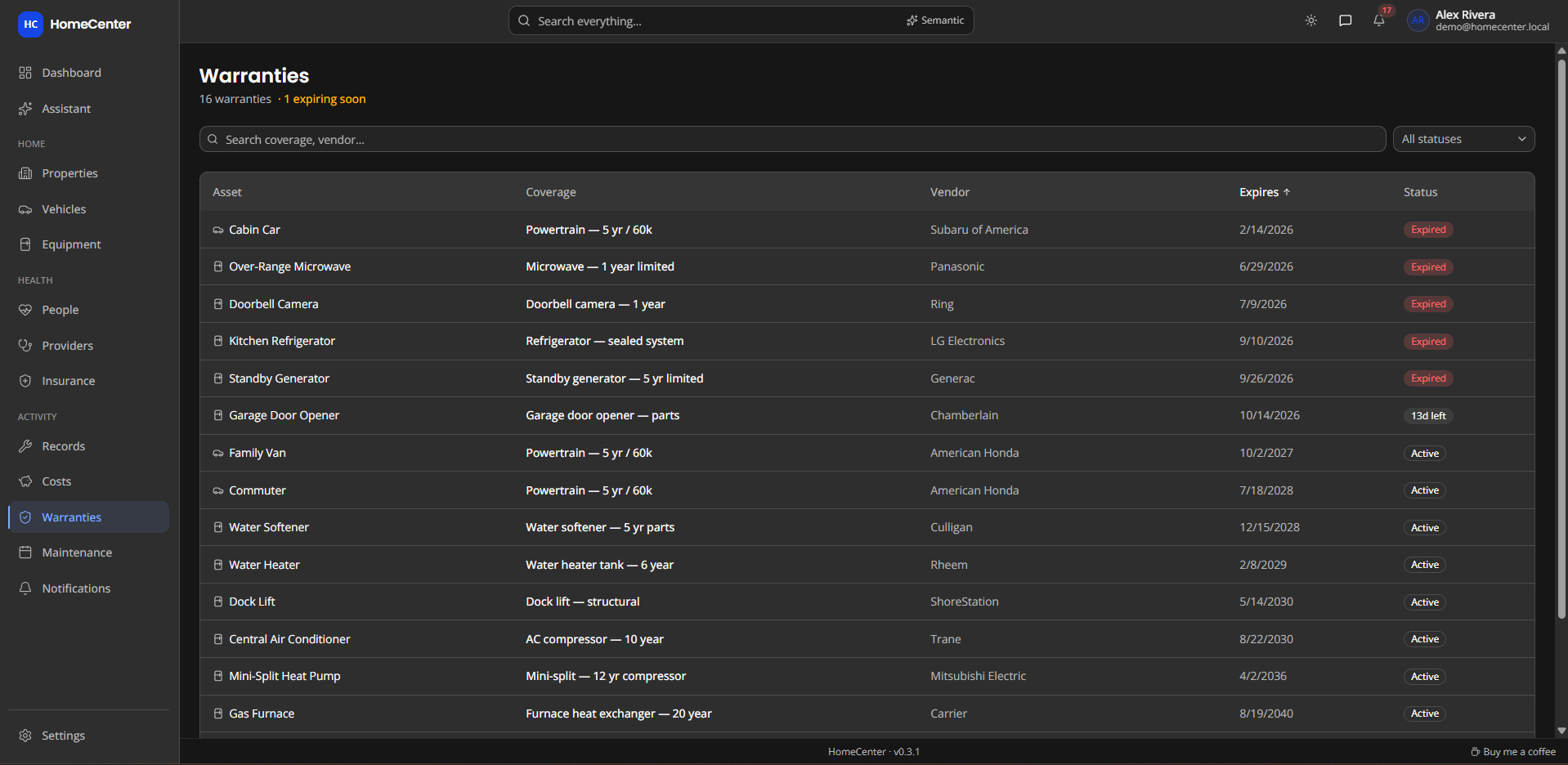Image resolution: width=1568 pixels, height=765 pixels.
Task: Click the Search everything field
Action: tap(741, 20)
